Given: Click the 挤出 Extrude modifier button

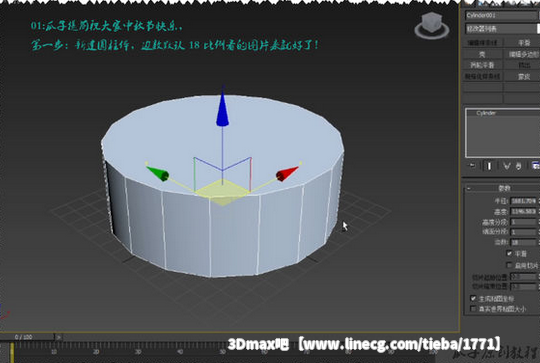Looking at the screenshot, I should coord(522,65).
